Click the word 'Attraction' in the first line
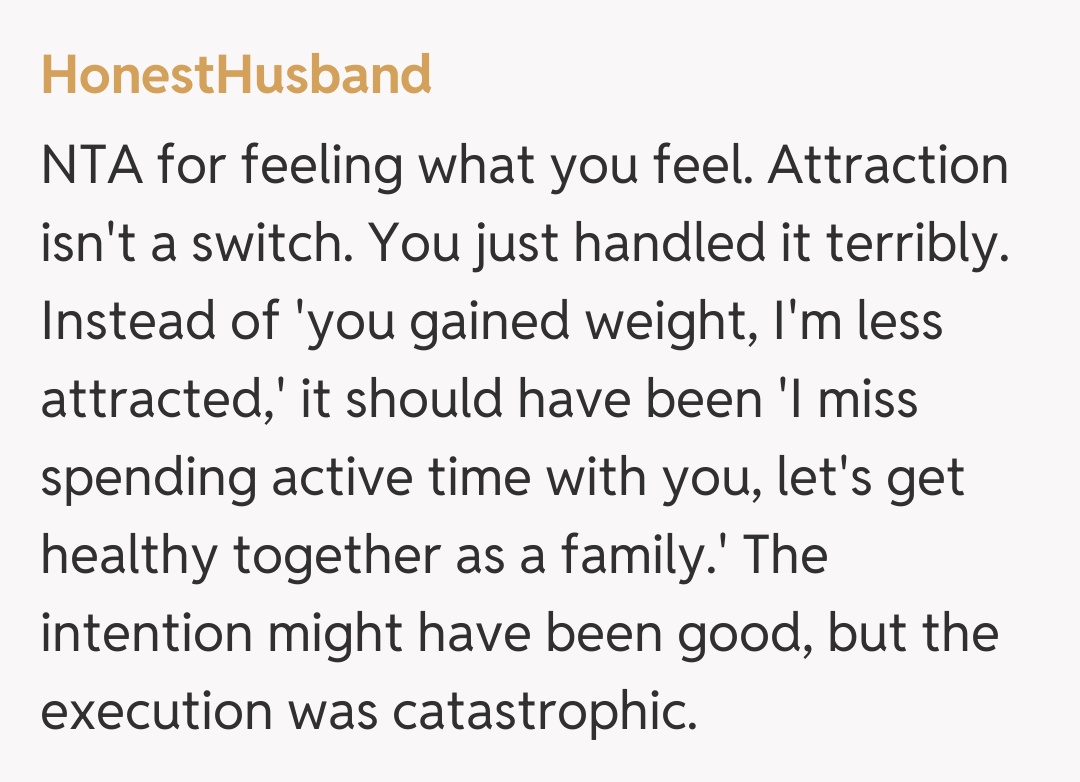1080x782 pixels. tap(888, 166)
